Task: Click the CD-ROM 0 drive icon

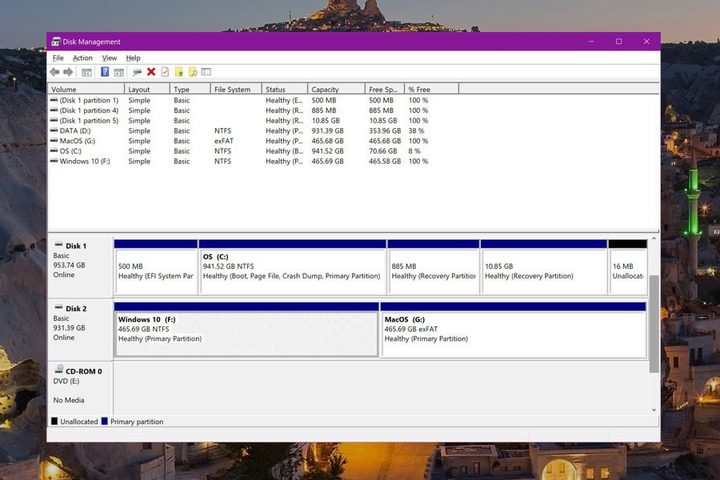Action: [59, 369]
